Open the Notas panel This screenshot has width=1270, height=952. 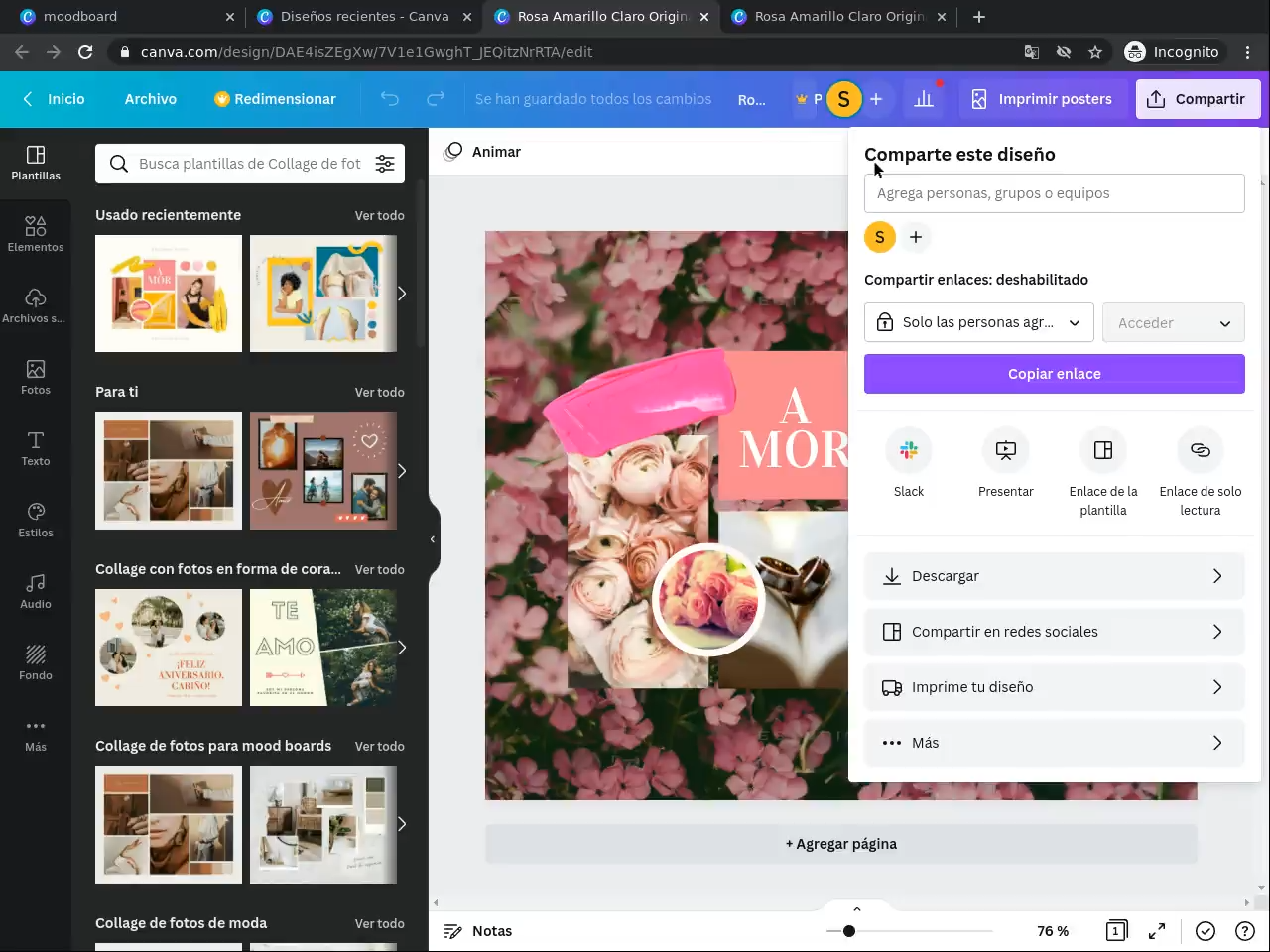pyautogui.click(x=478, y=931)
